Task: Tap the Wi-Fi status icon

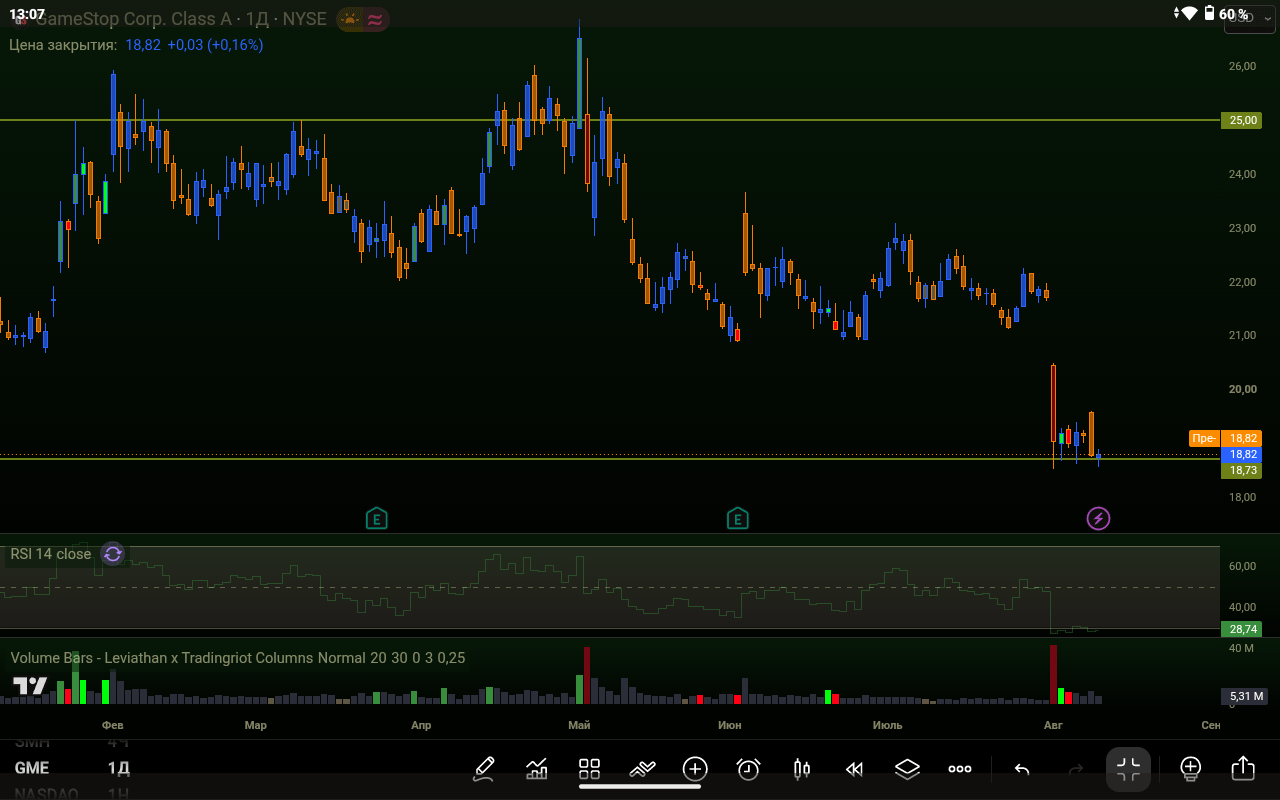Action: point(1189,14)
